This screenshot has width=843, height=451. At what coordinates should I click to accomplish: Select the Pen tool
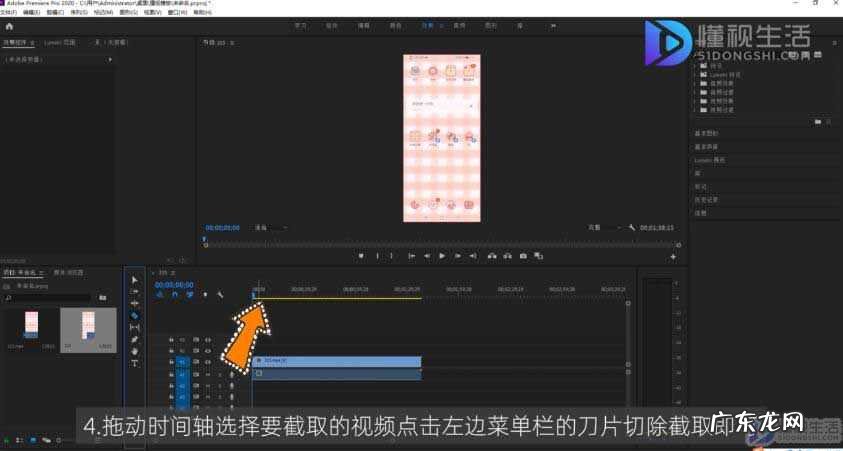[134, 339]
